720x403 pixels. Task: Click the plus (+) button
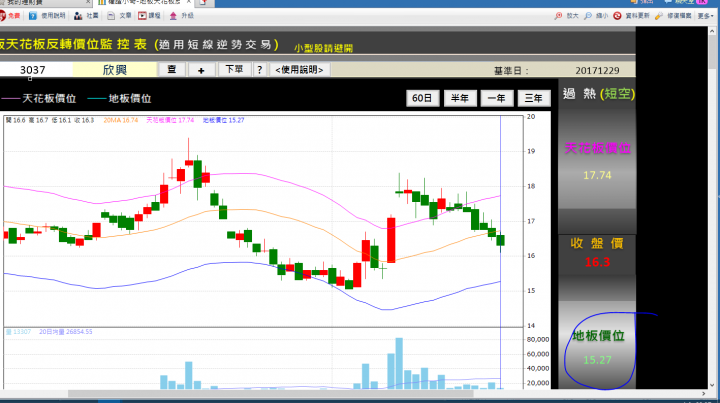coord(201,70)
